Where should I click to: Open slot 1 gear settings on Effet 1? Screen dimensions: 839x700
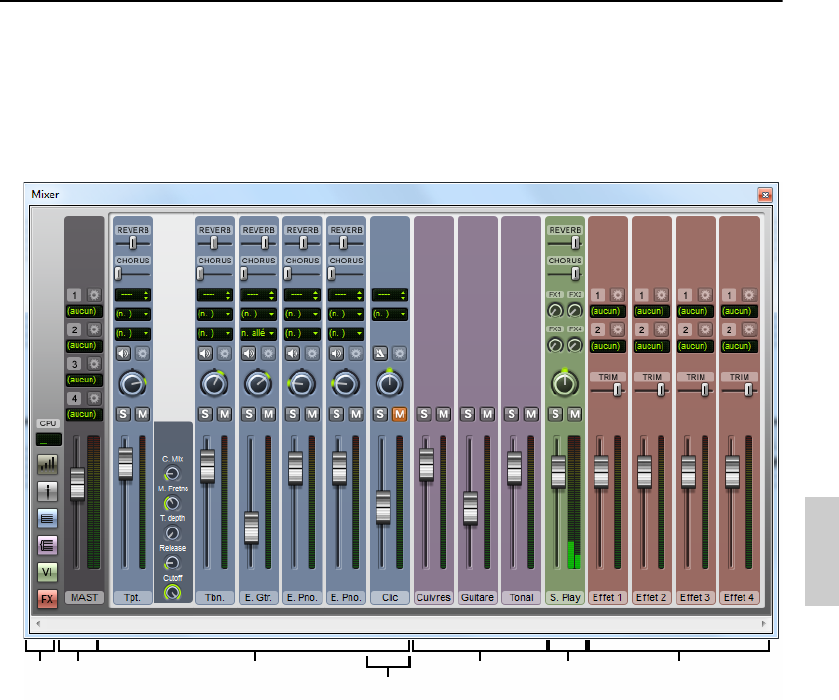[617, 295]
